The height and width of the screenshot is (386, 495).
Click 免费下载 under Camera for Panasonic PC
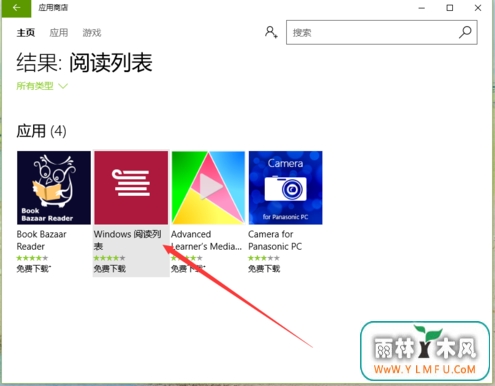(x=264, y=269)
